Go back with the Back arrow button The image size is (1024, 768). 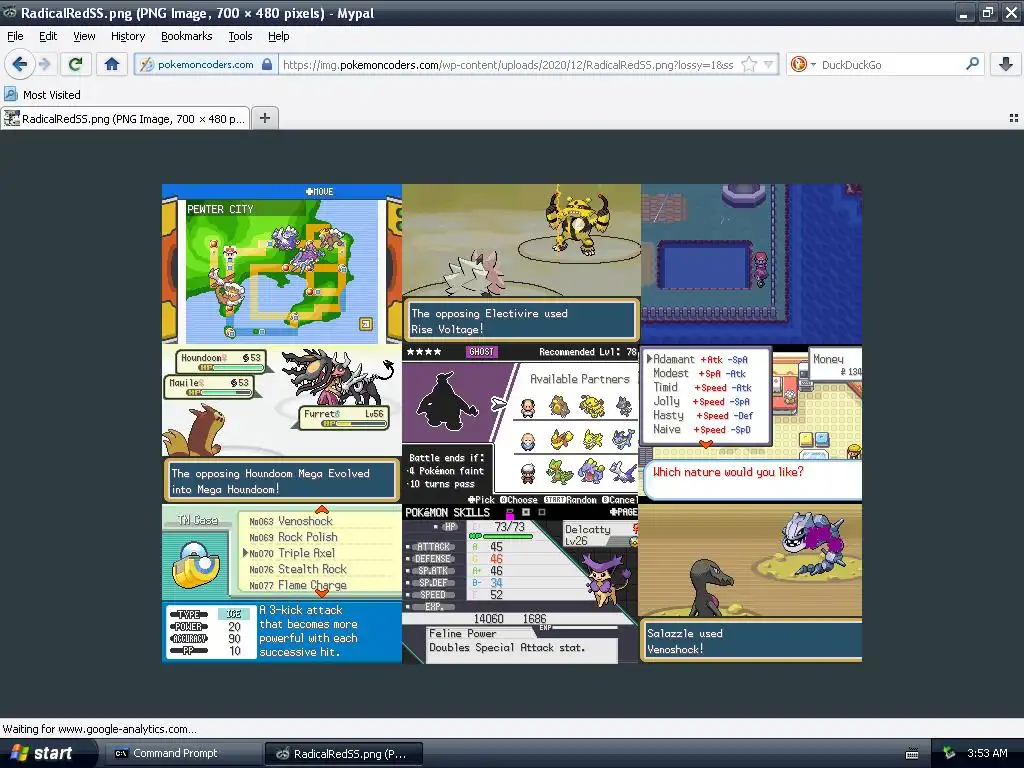coord(19,64)
